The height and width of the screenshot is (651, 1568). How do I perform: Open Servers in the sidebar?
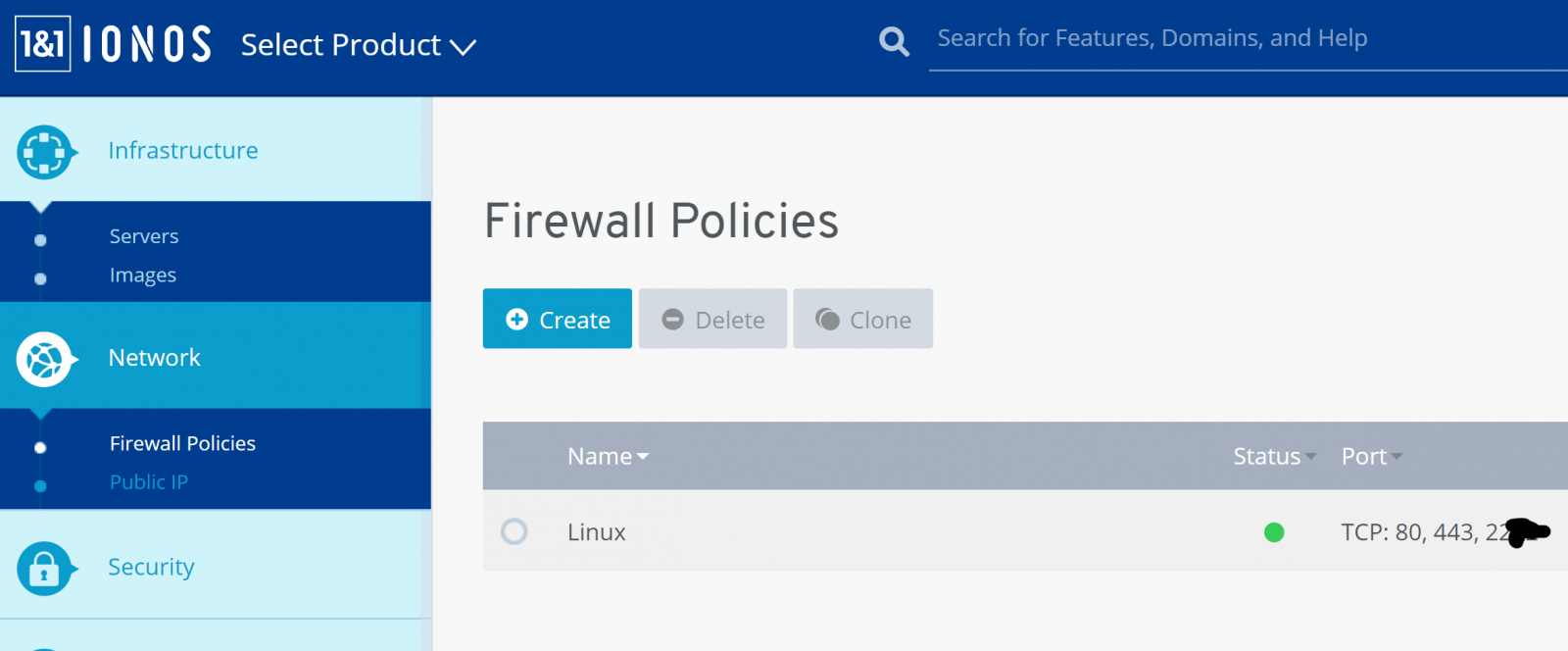[x=144, y=236]
